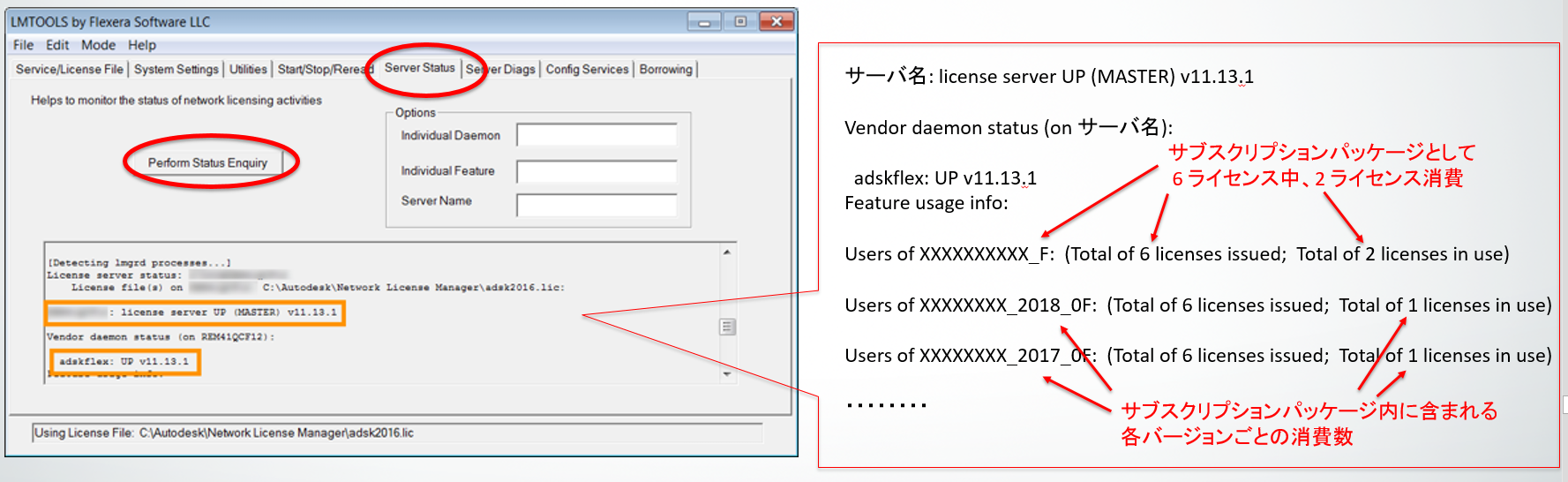Minimize the LMTOOLS window
The width and height of the screenshot is (1568, 482).
point(704,22)
